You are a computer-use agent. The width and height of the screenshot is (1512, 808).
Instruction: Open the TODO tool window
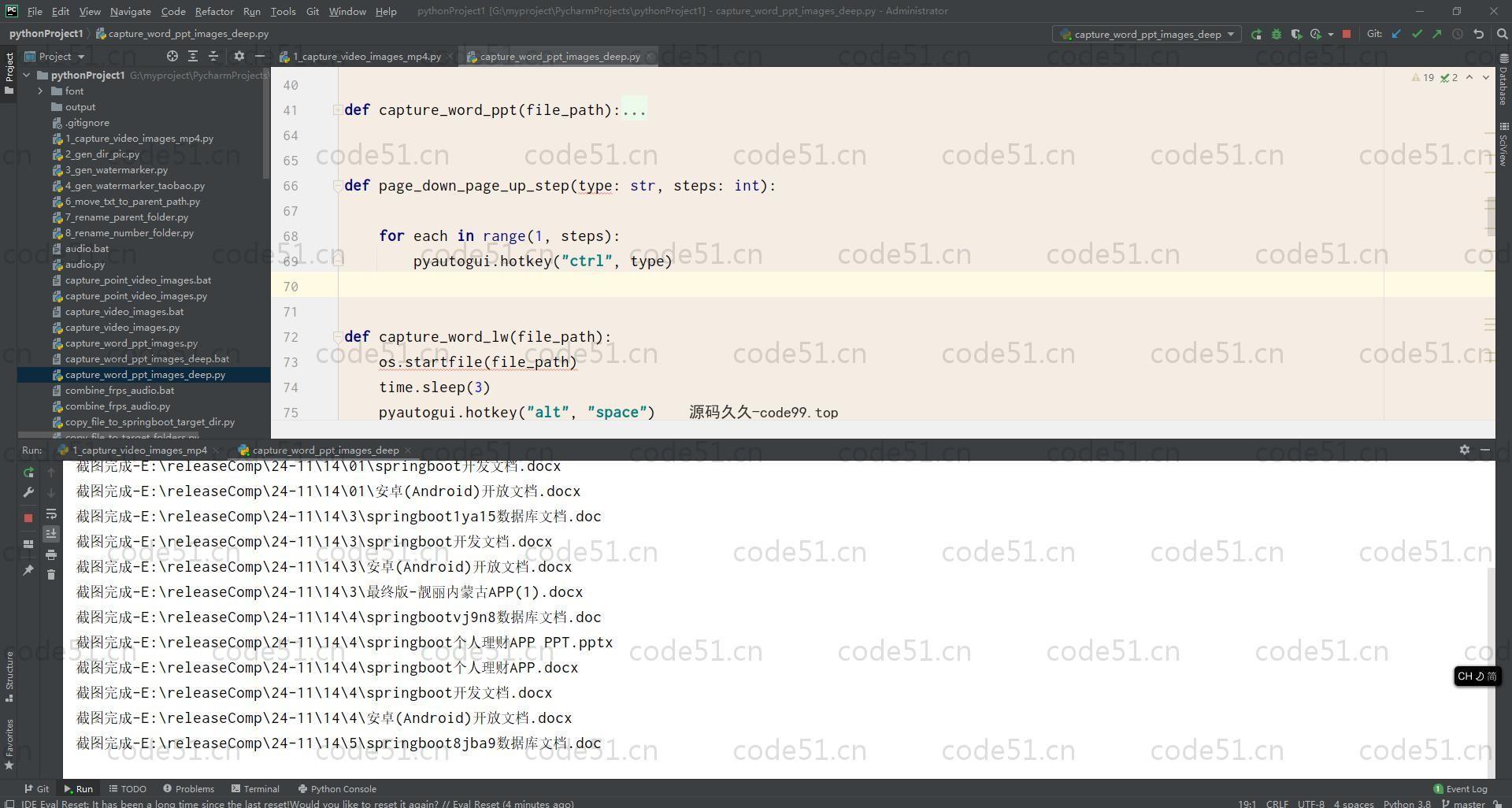pyautogui.click(x=128, y=788)
